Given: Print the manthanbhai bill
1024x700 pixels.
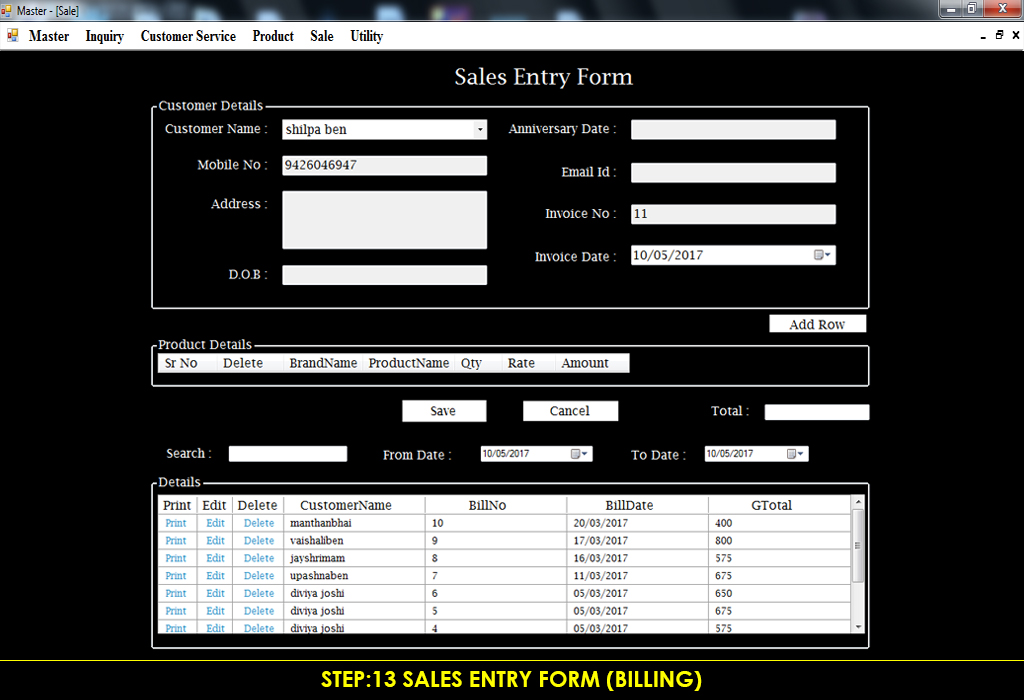Looking at the screenshot, I should tap(176, 523).
